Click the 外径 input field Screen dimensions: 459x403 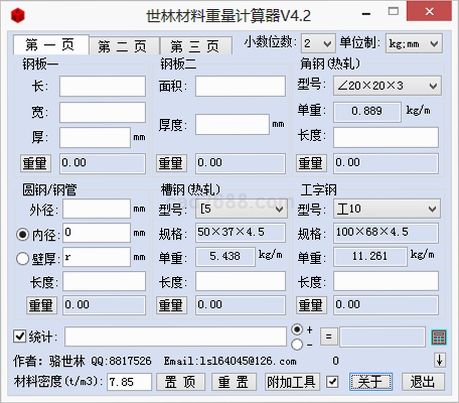[x=96, y=209]
